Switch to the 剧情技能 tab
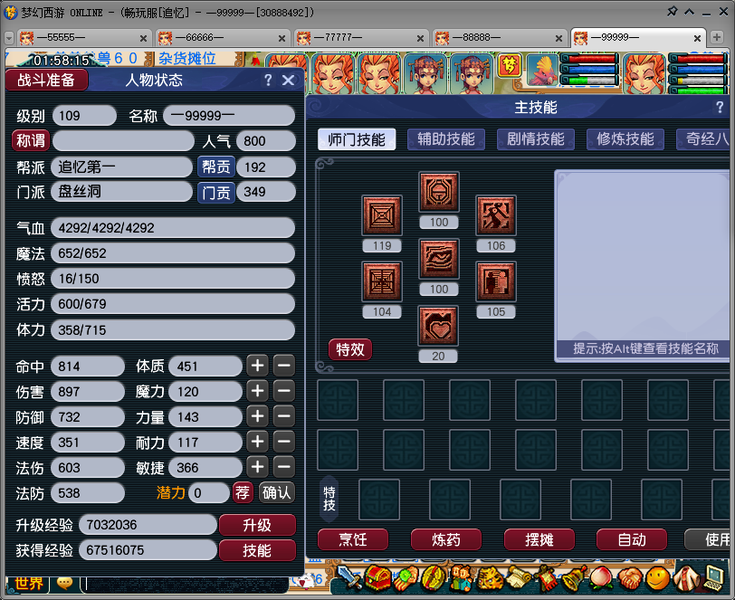735x600 pixels. (536, 139)
